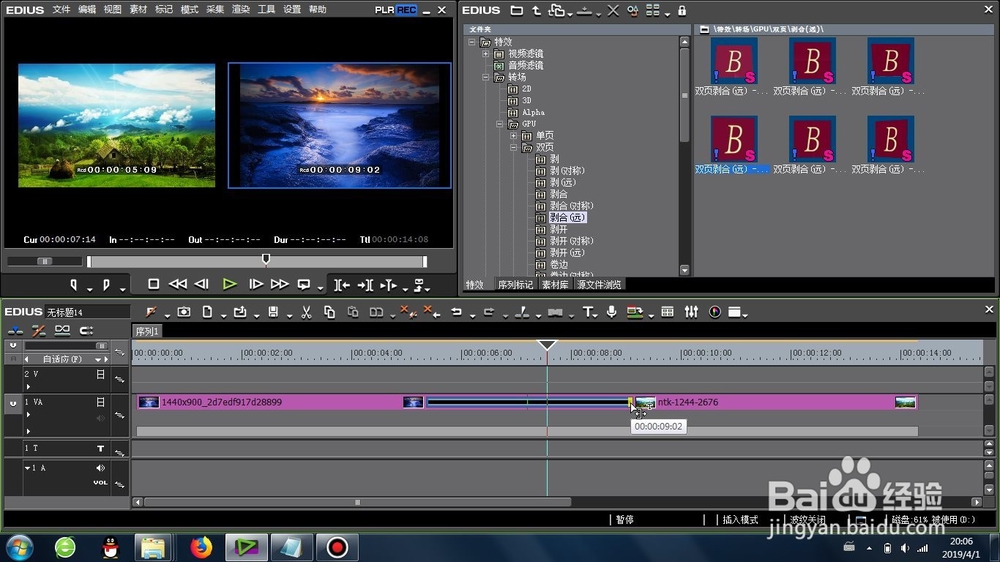1000x562 pixels.
Task: Select the 序列1 sequence tab
Action: (x=147, y=331)
